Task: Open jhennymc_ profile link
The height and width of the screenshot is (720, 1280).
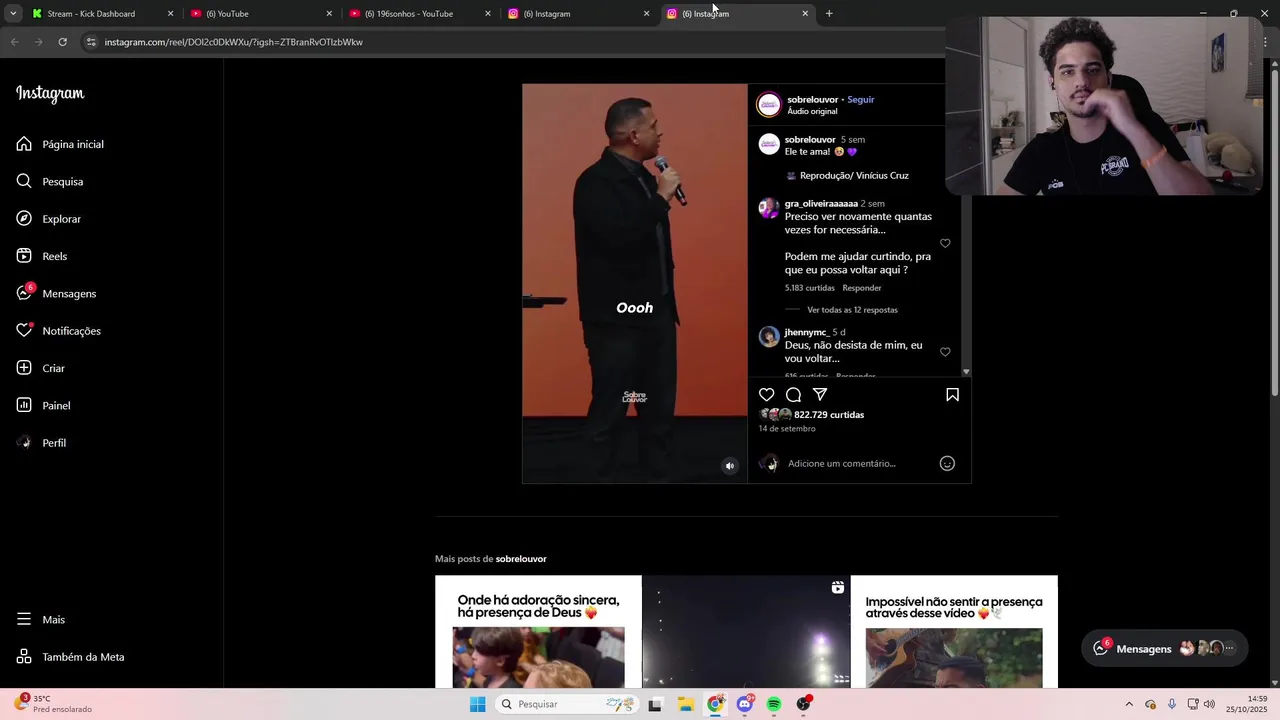Action: click(806, 332)
